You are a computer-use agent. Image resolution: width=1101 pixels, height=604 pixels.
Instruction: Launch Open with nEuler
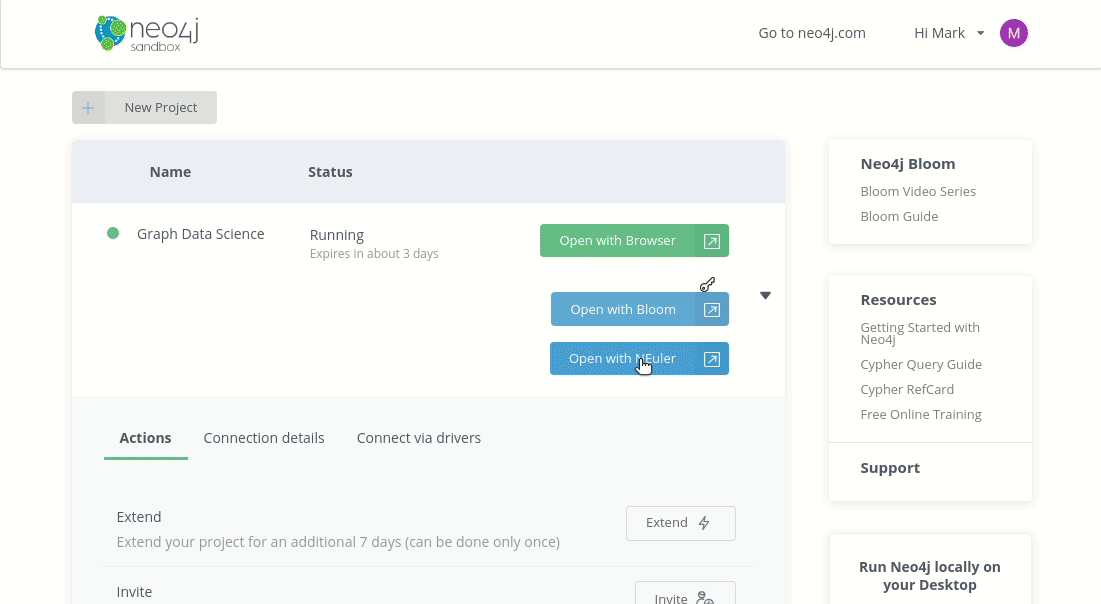click(622, 358)
